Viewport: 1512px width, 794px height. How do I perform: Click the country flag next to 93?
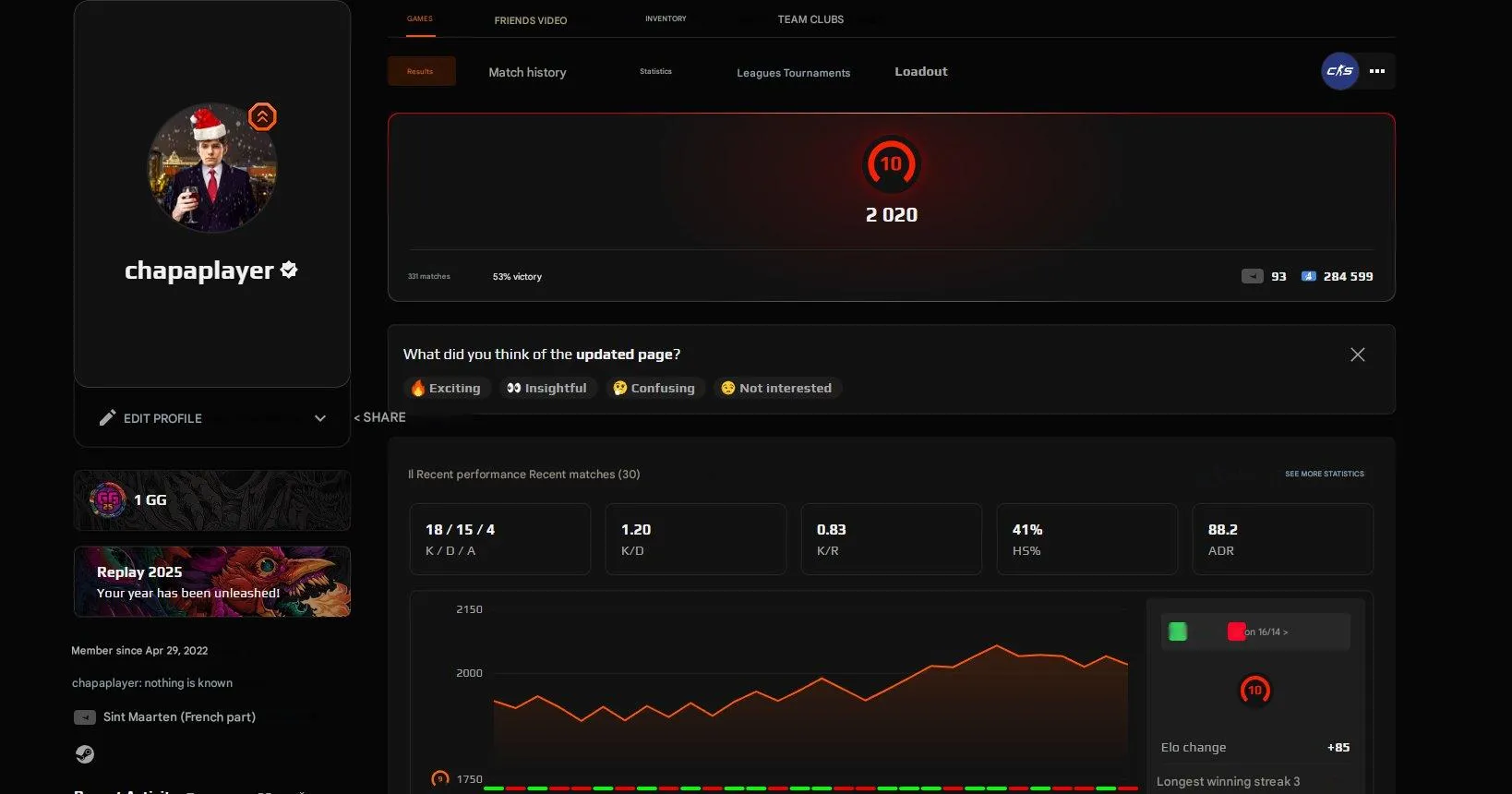(1252, 276)
